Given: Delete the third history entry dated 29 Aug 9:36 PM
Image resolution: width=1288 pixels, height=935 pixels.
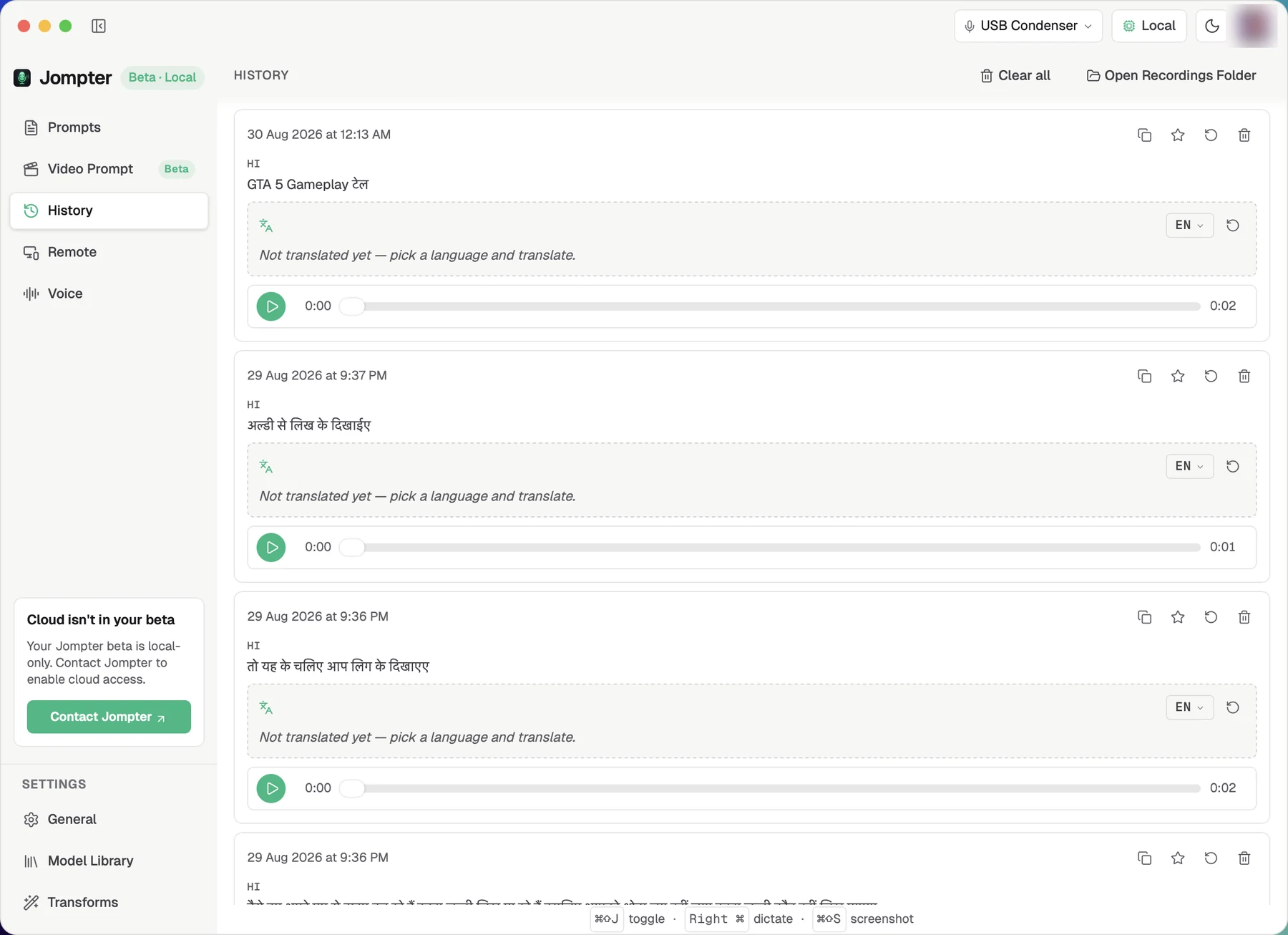Looking at the screenshot, I should tap(1244, 617).
